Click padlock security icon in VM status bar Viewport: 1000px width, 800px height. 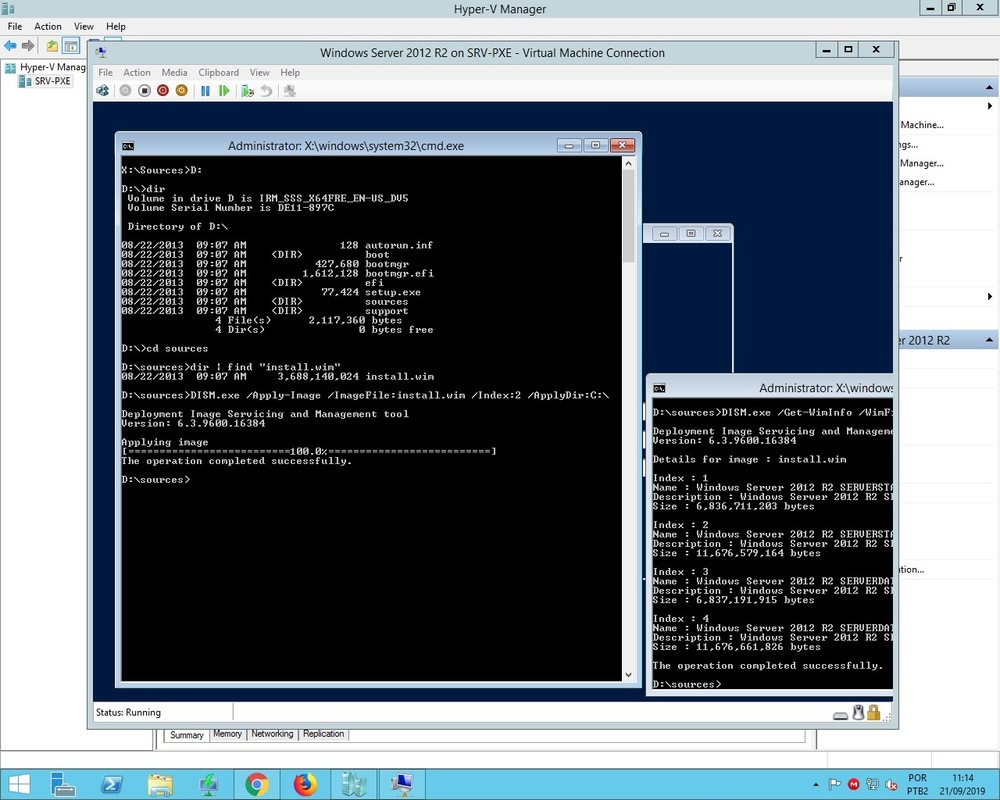click(x=874, y=713)
